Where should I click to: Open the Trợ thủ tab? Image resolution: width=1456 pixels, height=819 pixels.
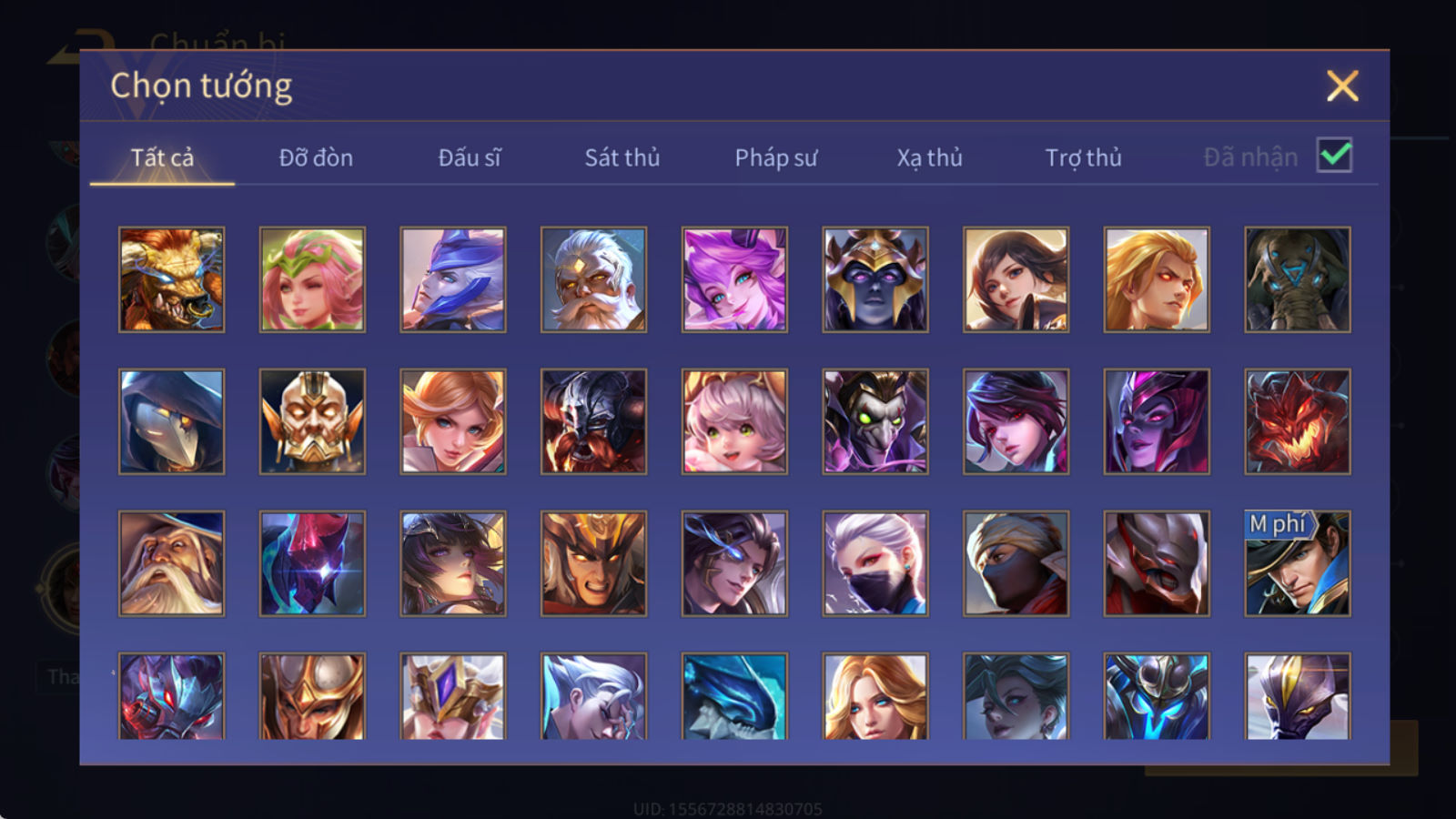coord(1083,157)
